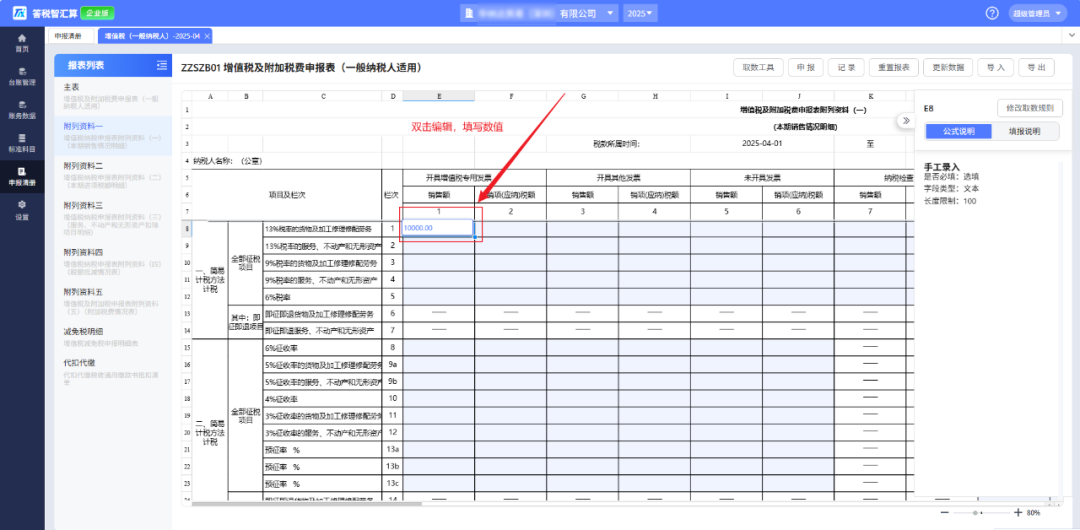
Task: Switch to the 申报清册 tab
Action: click(x=69, y=36)
